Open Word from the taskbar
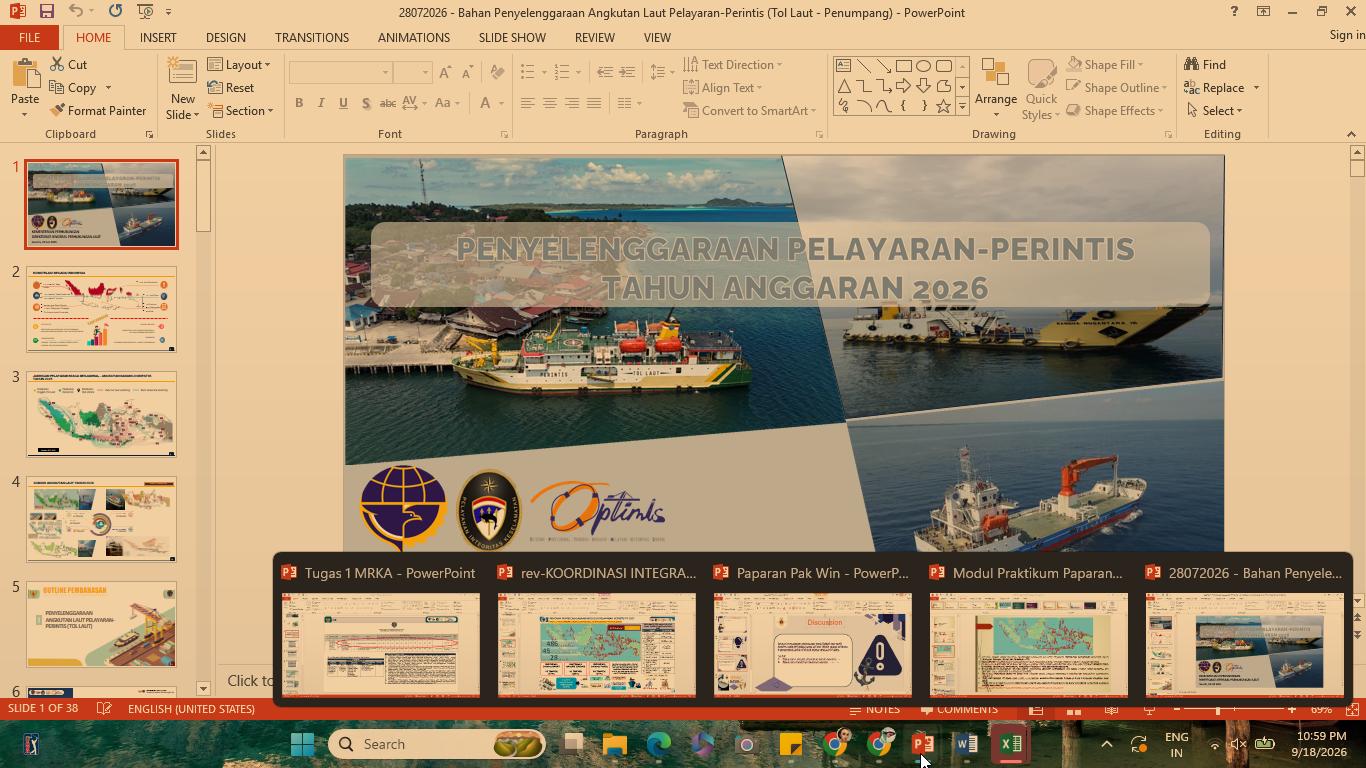 point(966,744)
